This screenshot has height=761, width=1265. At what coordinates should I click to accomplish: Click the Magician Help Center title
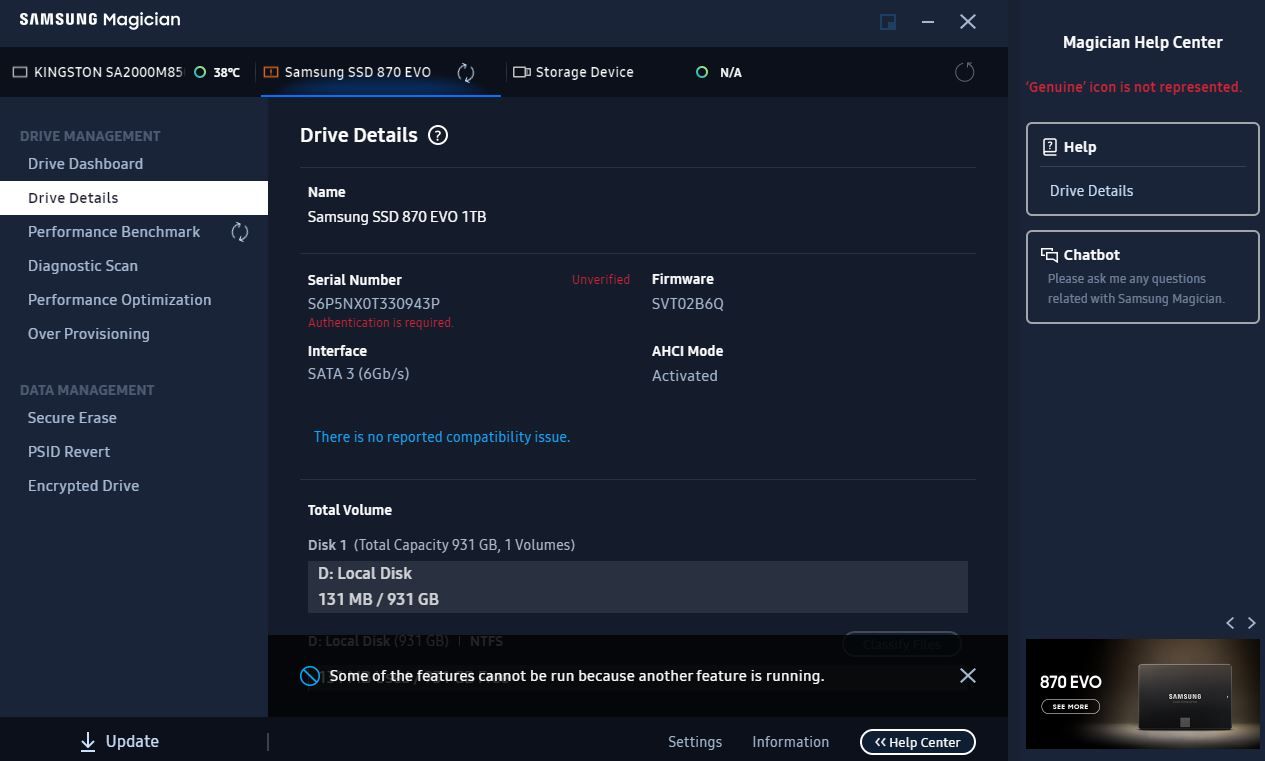click(x=1143, y=42)
